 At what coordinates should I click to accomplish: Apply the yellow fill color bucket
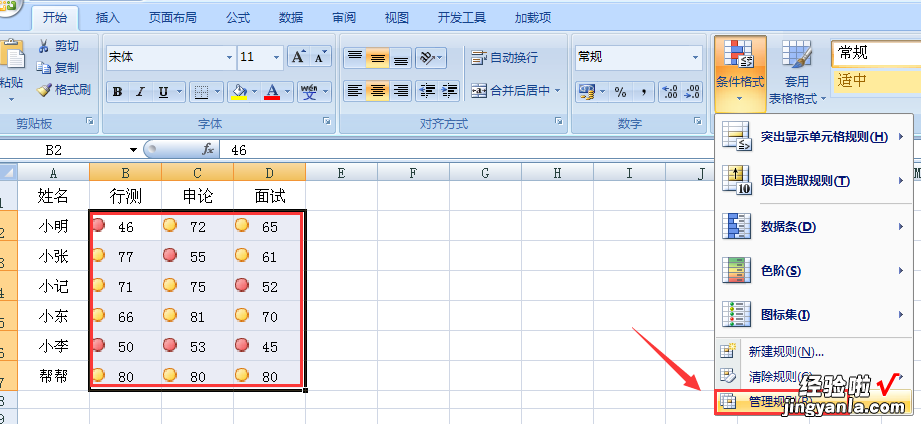(x=239, y=92)
